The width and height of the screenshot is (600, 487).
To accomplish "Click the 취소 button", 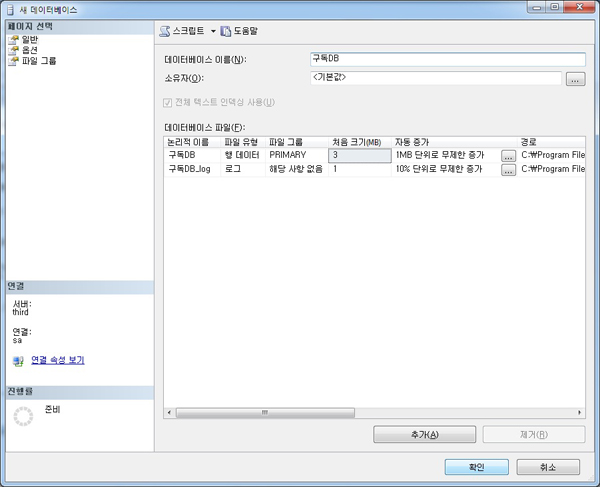I will tap(548, 467).
